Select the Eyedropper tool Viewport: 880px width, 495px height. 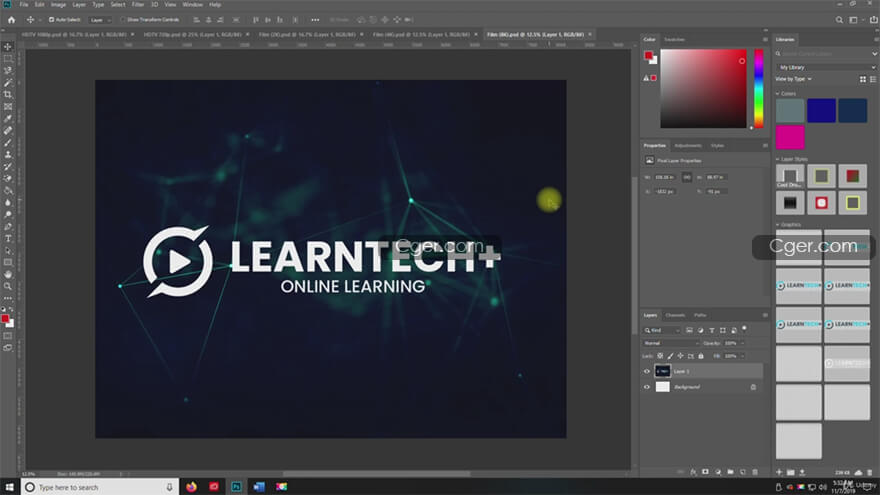(8, 118)
